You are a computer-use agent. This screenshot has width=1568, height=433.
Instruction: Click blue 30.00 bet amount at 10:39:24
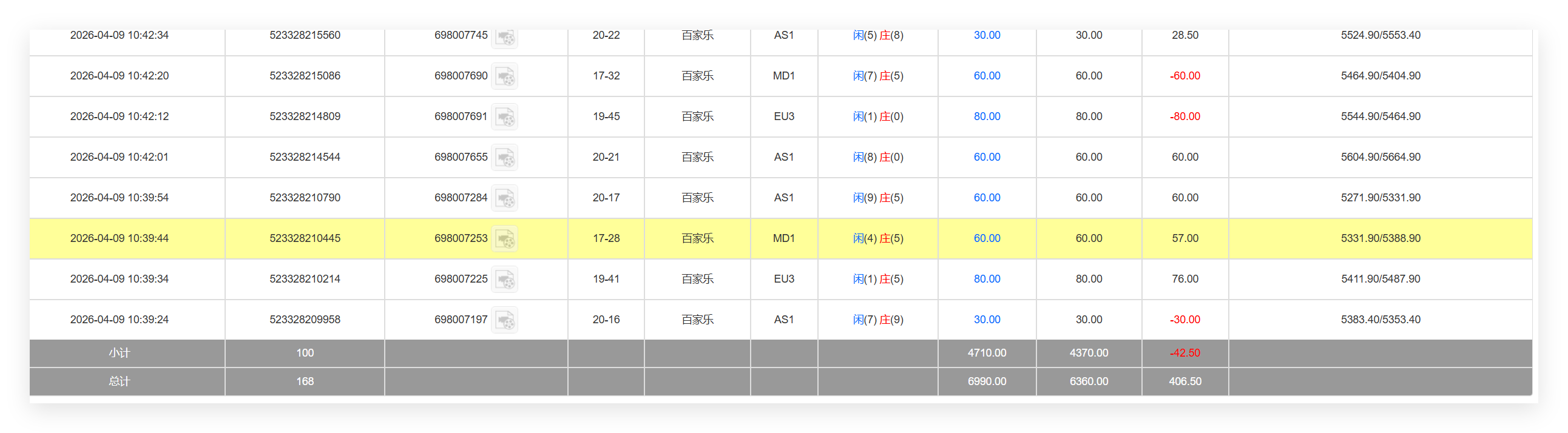point(986,320)
